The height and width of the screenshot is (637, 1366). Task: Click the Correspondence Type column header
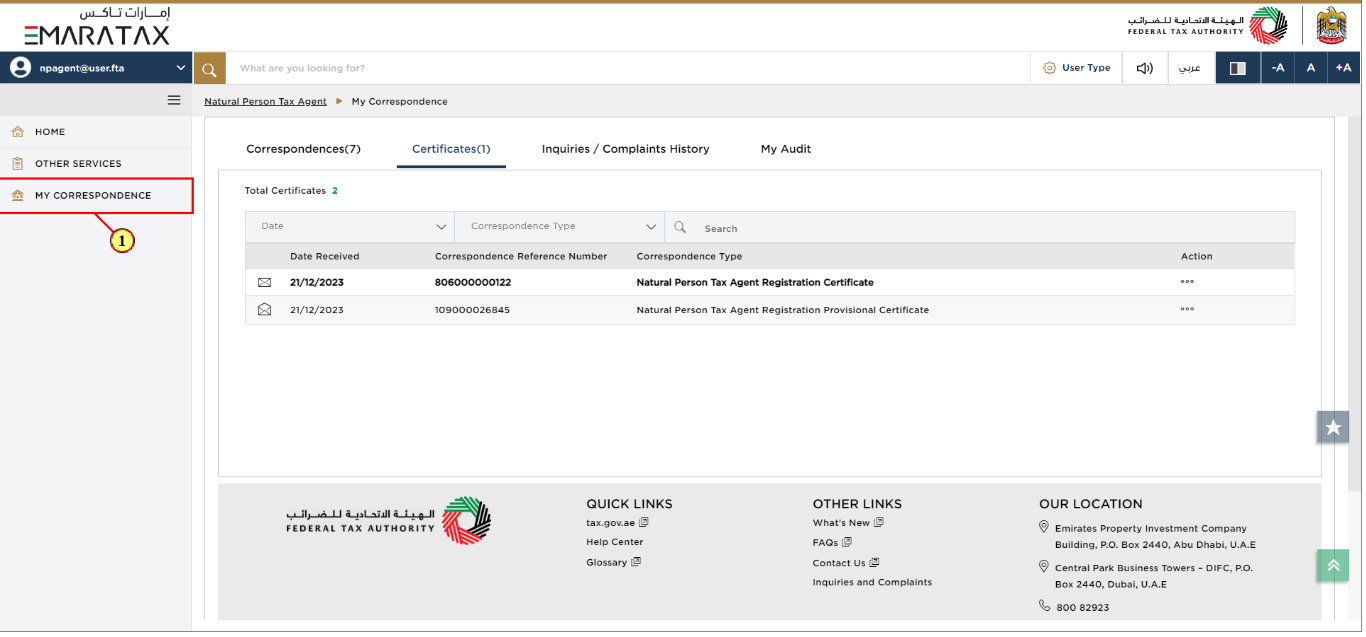coord(690,257)
